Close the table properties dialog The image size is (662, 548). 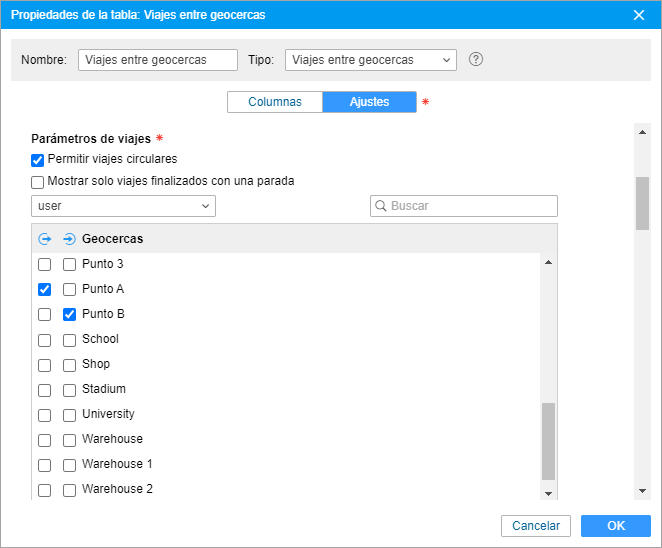pos(639,15)
